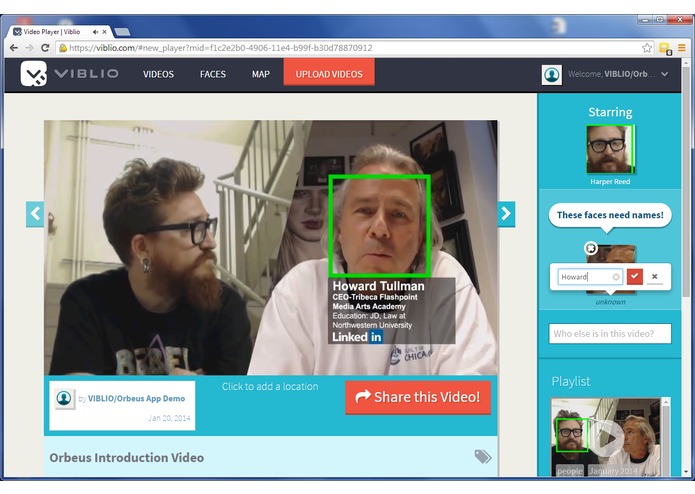695x494 pixels.
Task: Click the LinkedIn logo in the overlay
Action: pos(357,337)
